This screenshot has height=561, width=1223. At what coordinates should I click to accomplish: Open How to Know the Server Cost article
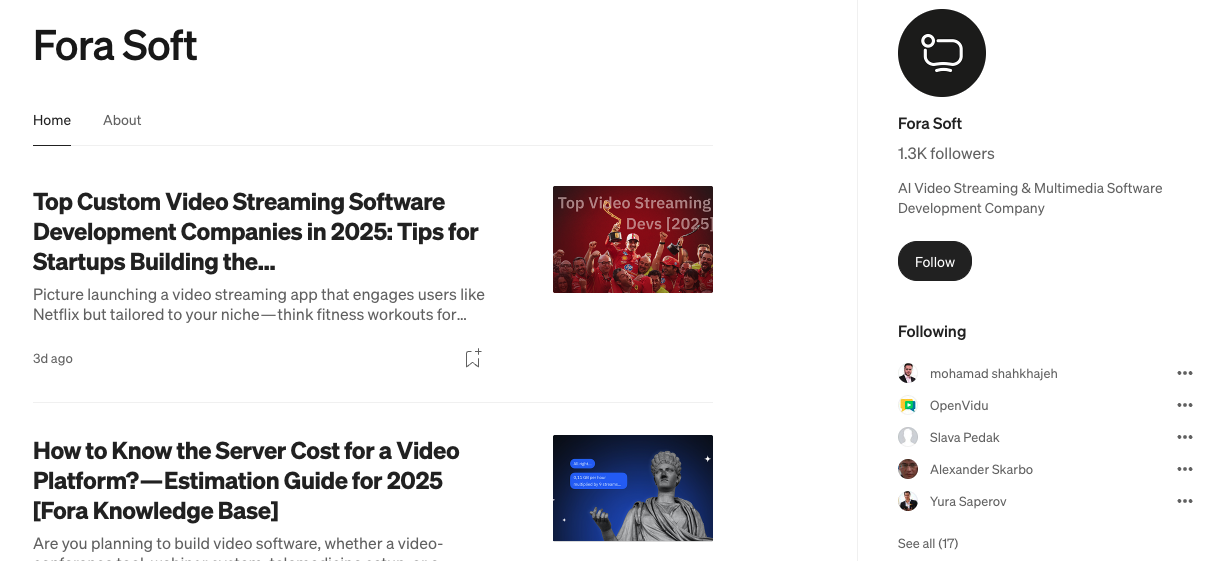248,480
